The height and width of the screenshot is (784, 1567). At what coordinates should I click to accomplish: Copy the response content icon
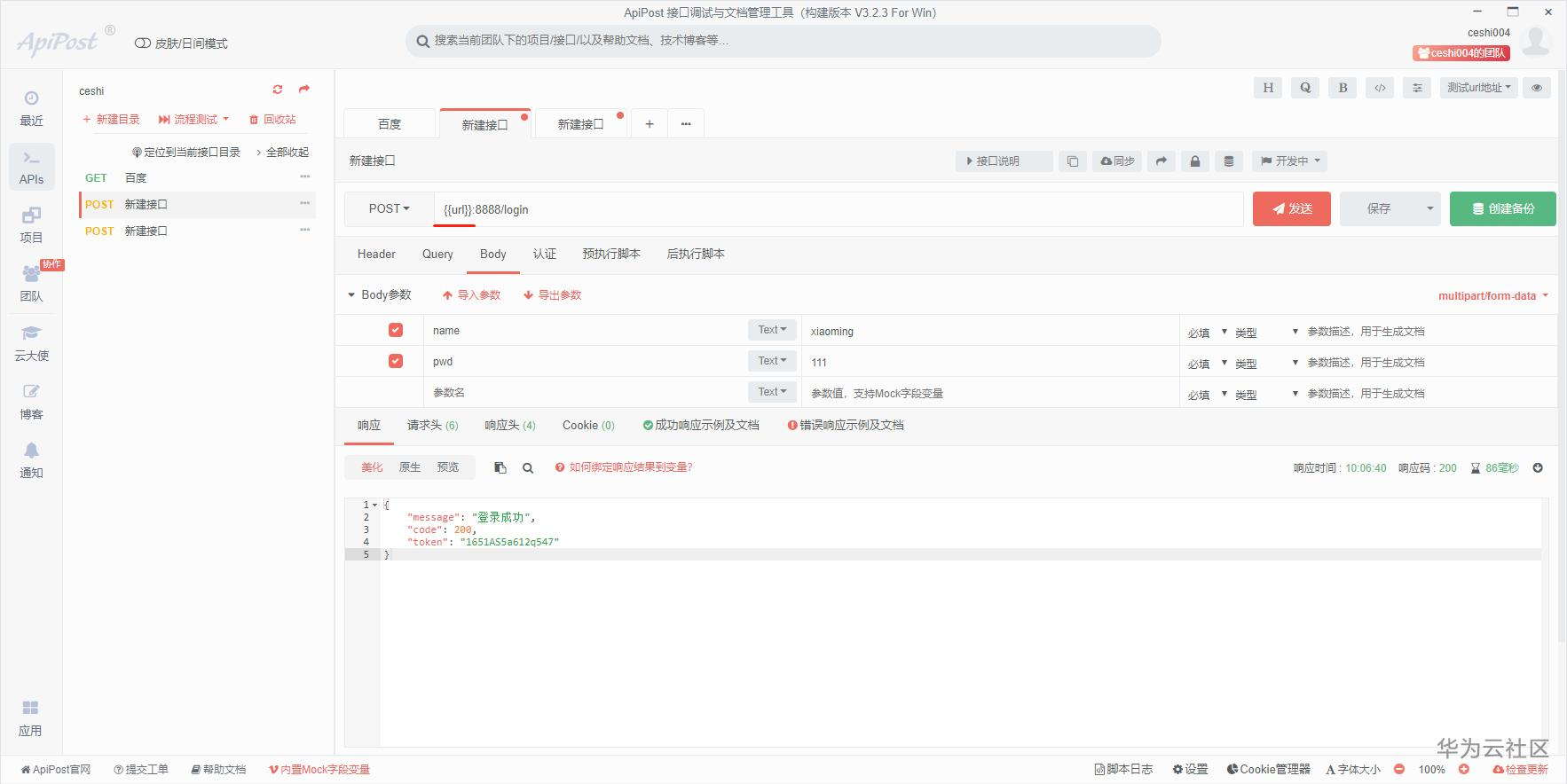pyautogui.click(x=500, y=467)
